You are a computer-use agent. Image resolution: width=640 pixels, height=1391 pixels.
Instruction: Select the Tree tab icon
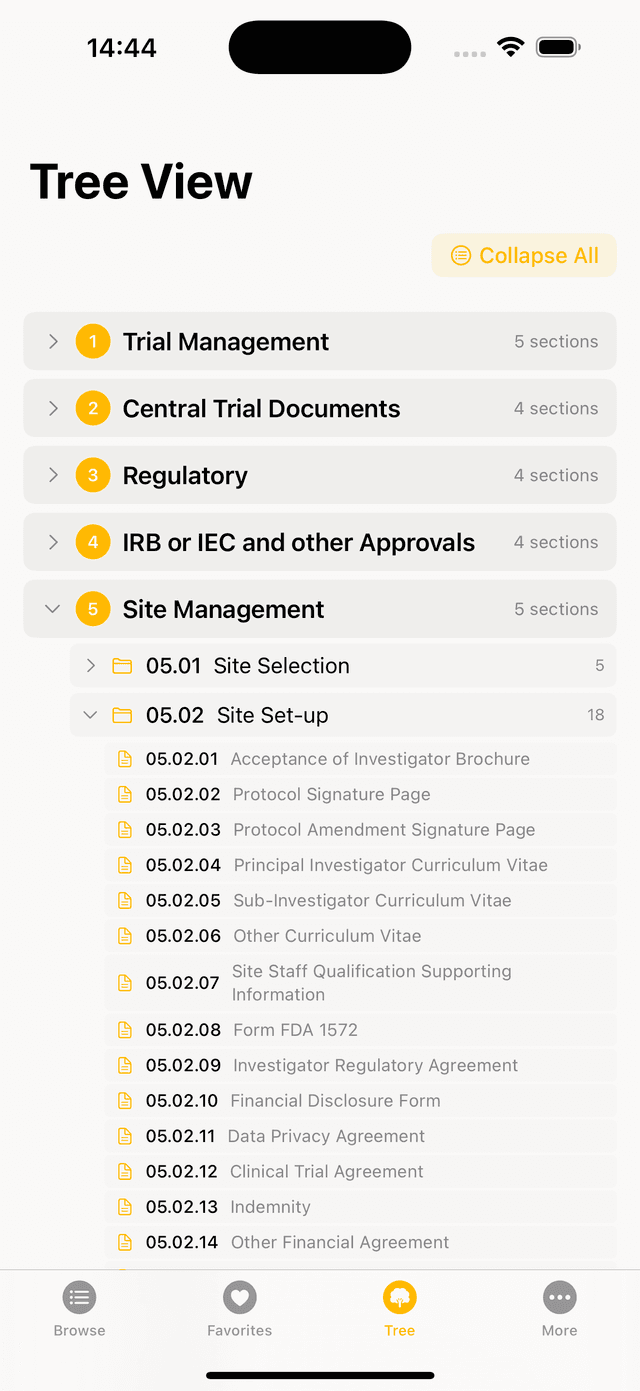pyautogui.click(x=399, y=1298)
